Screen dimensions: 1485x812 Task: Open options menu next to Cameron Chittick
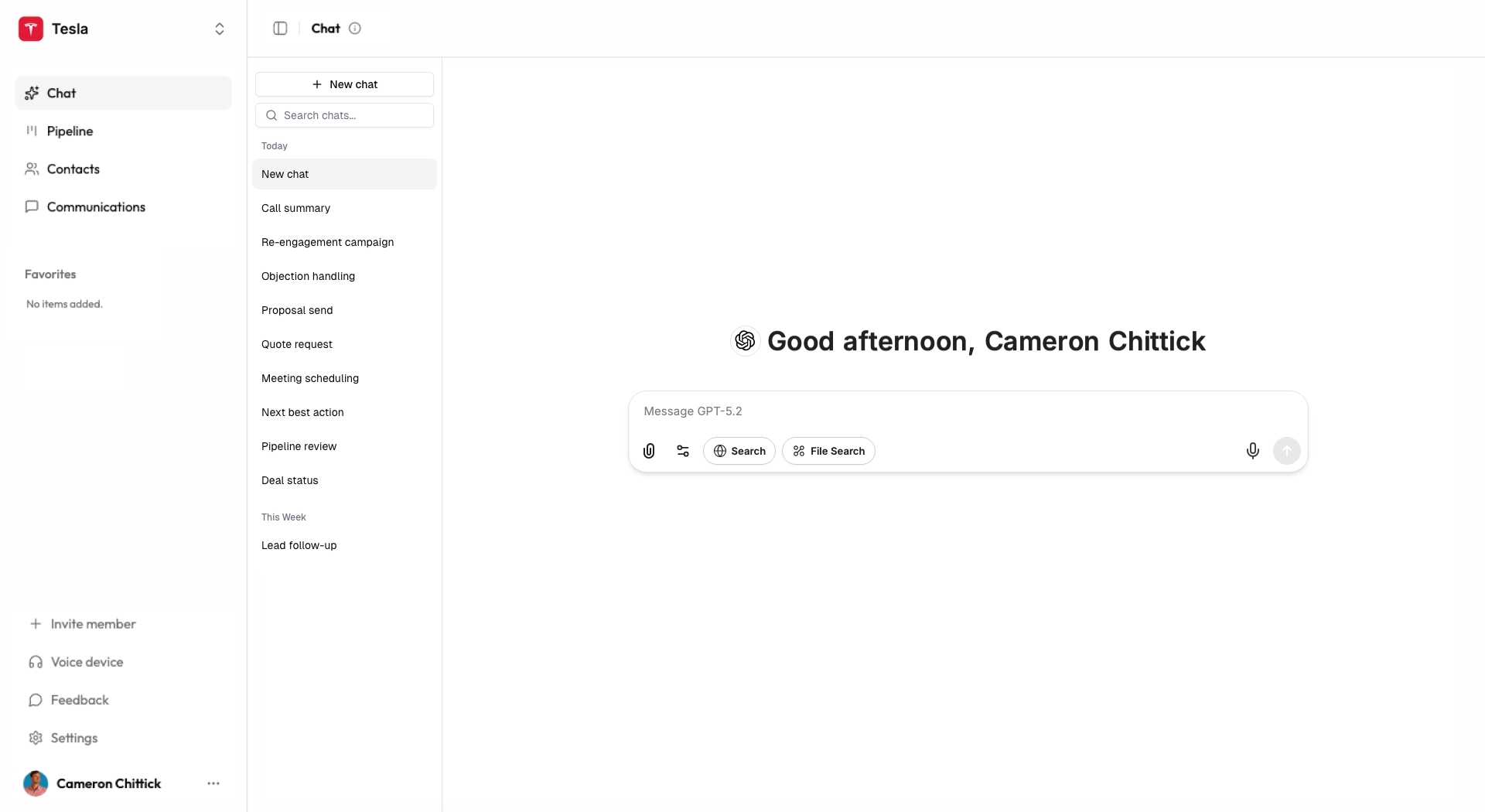213,783
